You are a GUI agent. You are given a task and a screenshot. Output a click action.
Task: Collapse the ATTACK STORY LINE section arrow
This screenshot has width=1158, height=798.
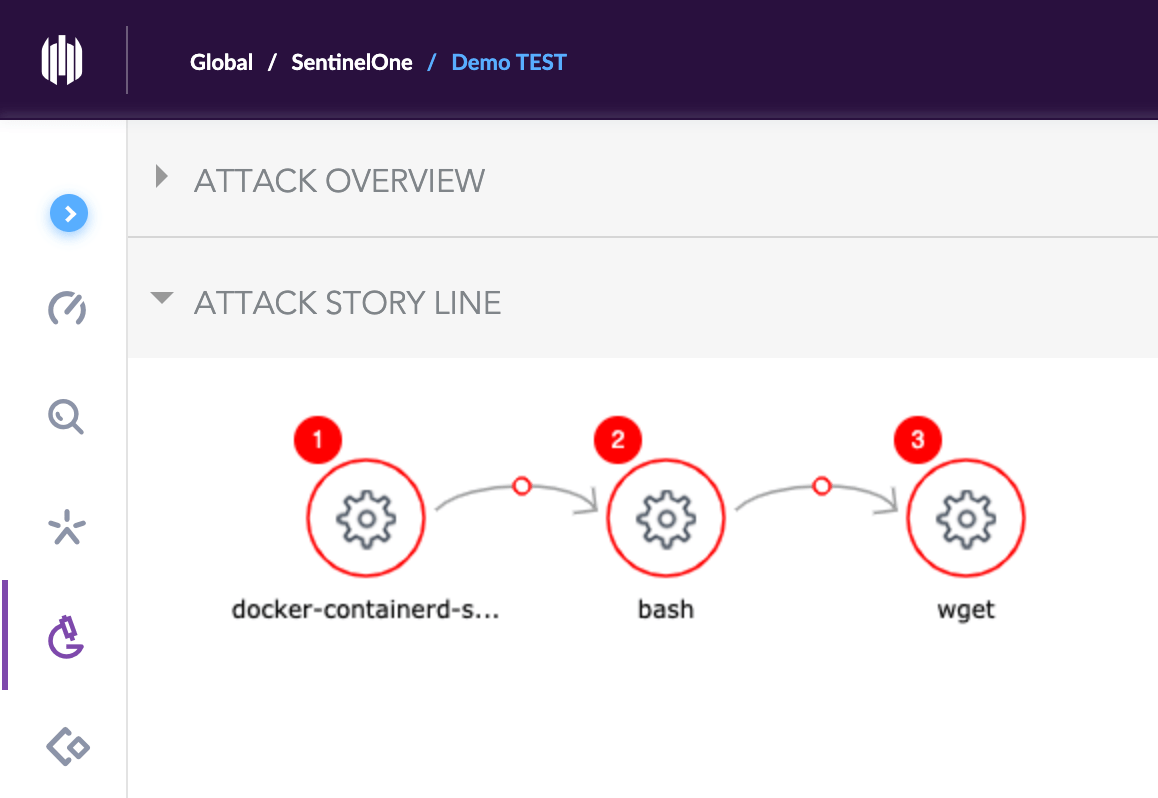161,299
